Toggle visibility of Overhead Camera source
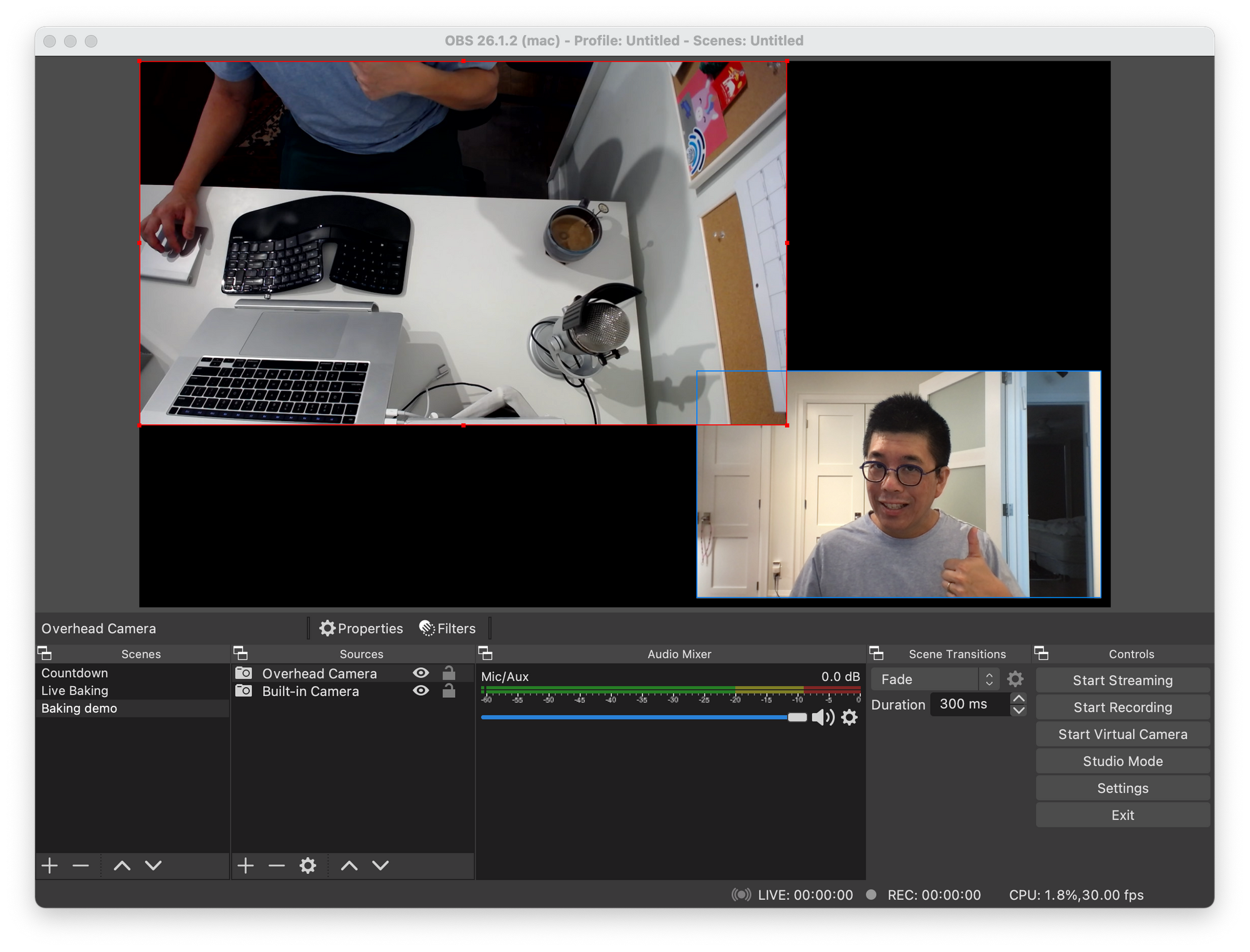1250x952 pixels. [426, 673]
